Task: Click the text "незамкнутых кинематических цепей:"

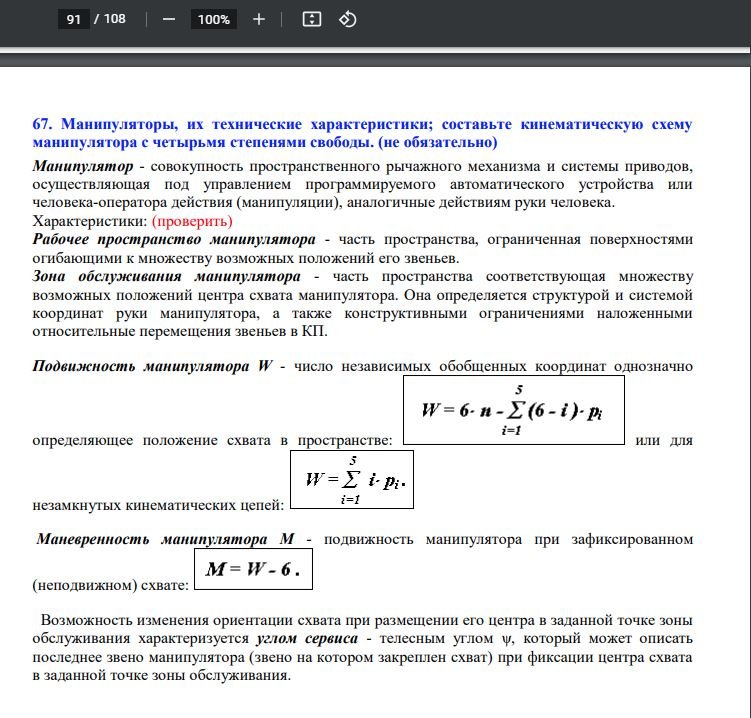Action: (157, 508)
